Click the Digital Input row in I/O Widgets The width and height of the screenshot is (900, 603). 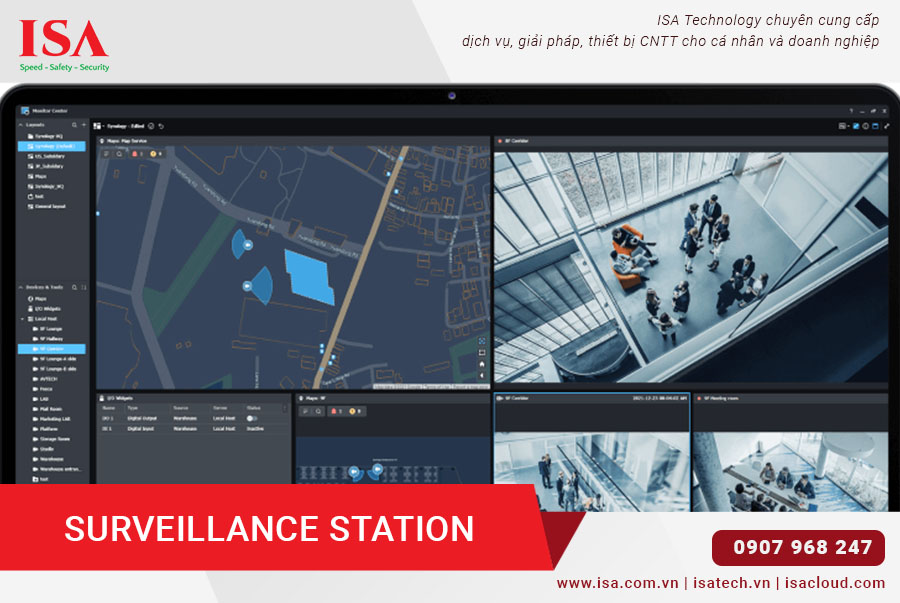[191, 429]
